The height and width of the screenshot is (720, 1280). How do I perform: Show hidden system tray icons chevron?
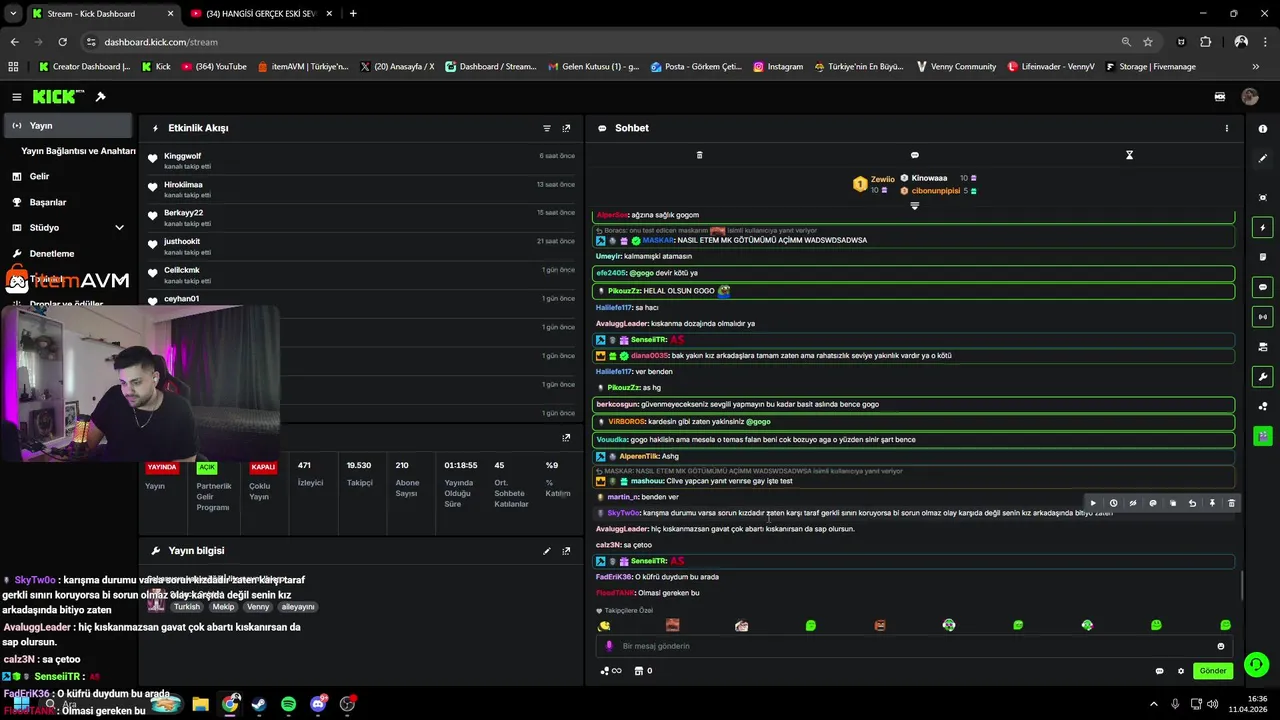click(1153, 704)
